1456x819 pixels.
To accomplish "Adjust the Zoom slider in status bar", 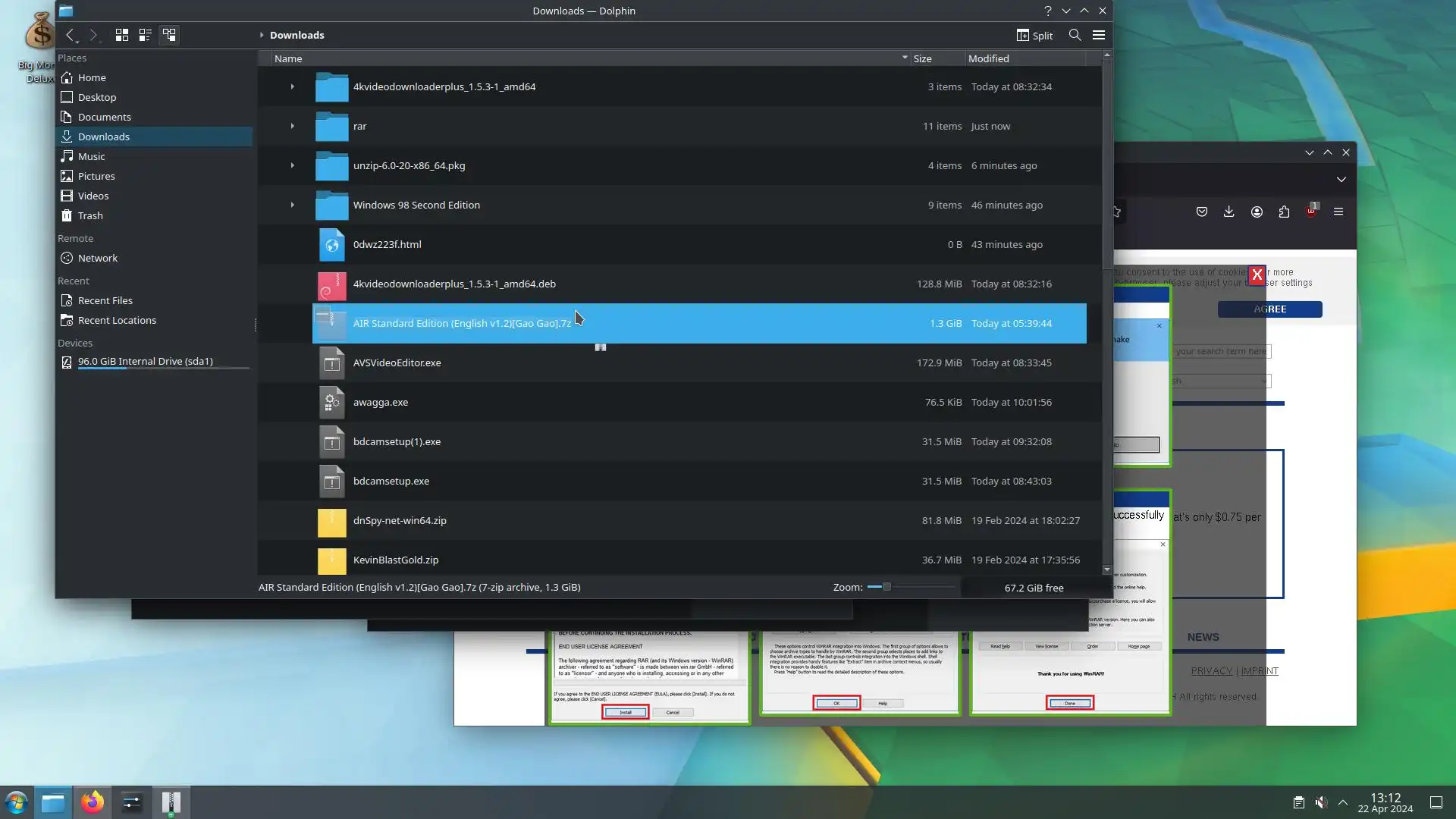I will (886, 587).
